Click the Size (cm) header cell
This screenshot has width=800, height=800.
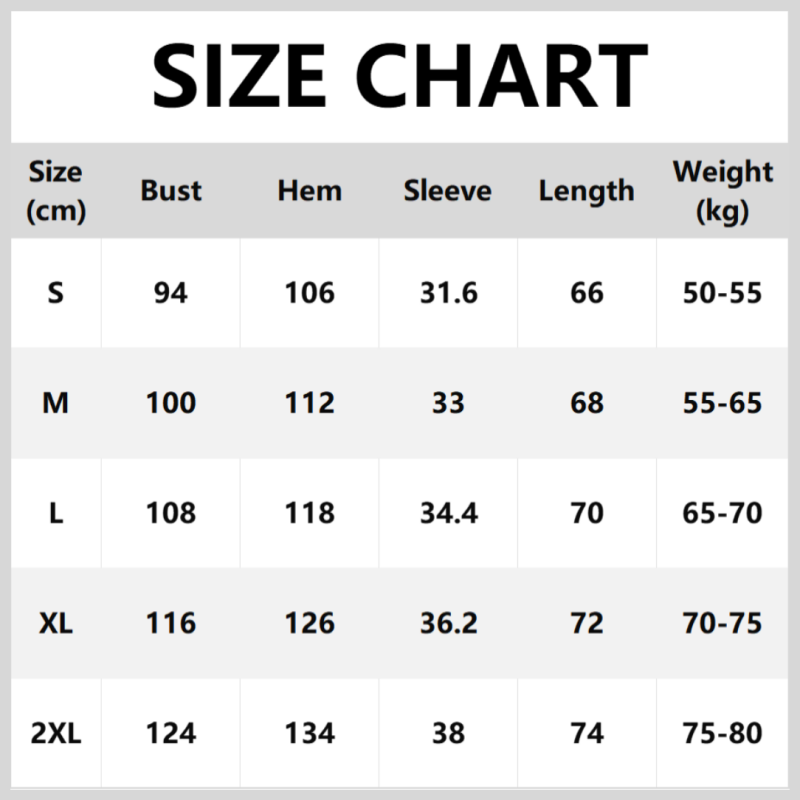coord(56,190)
